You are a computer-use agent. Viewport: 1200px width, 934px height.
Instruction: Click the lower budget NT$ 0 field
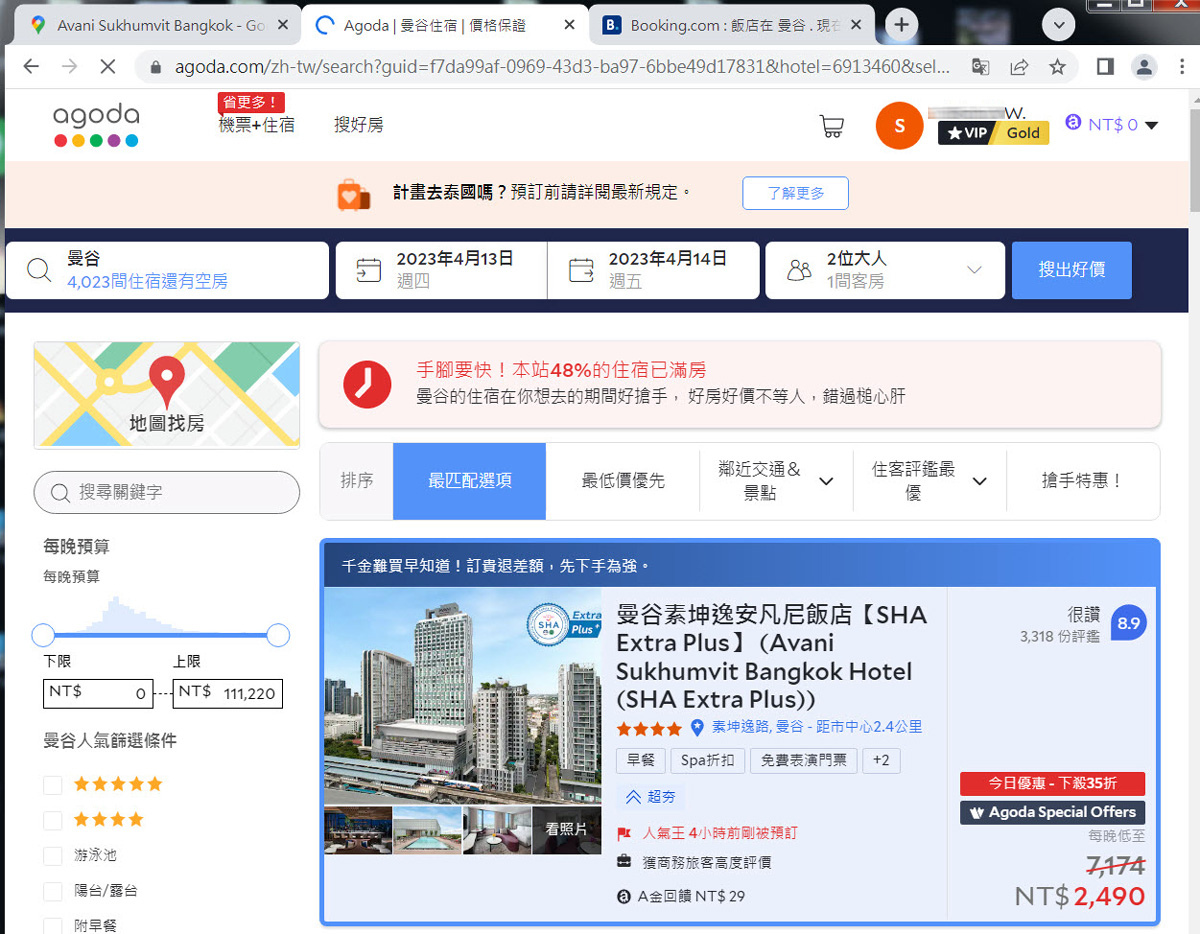pyautogui.click(x=99, y=693)
